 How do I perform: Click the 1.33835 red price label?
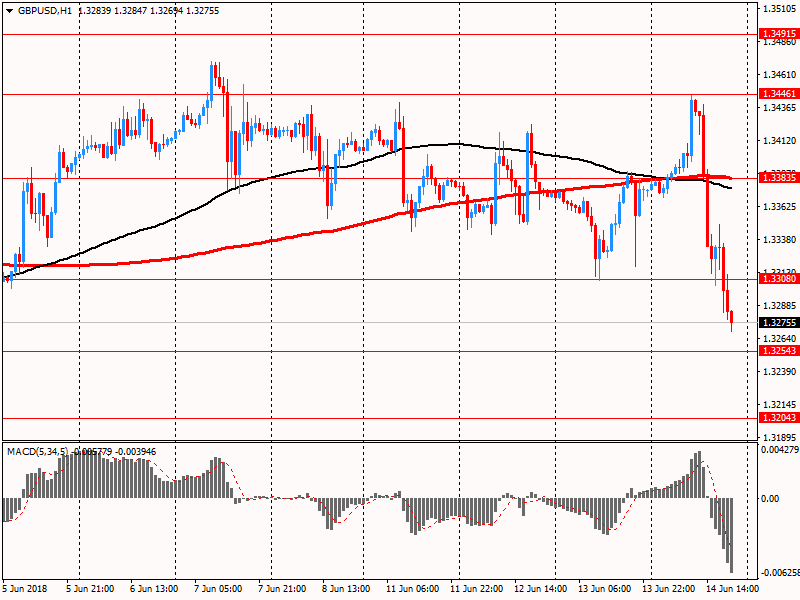[x=778, y=178]
